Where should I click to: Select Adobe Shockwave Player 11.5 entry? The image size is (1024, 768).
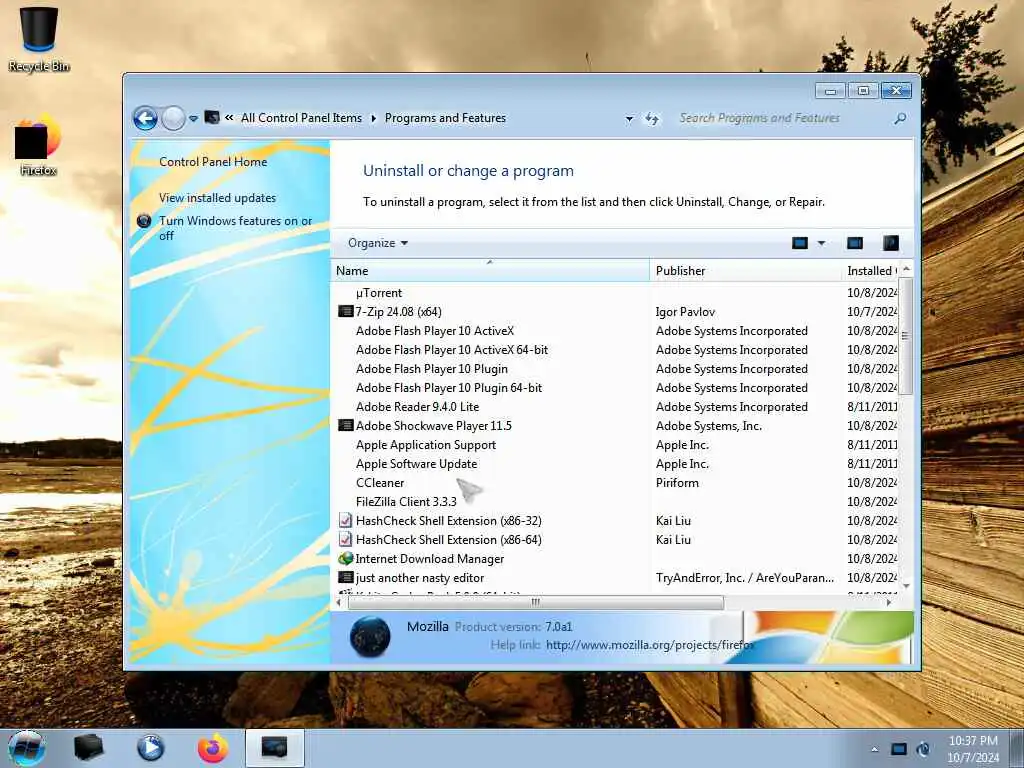tap(434, 426)
